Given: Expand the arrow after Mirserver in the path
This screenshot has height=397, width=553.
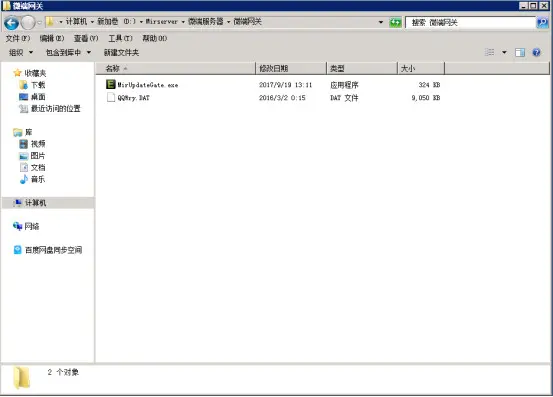Looking at the screenshot, I should tap(183, 22).
